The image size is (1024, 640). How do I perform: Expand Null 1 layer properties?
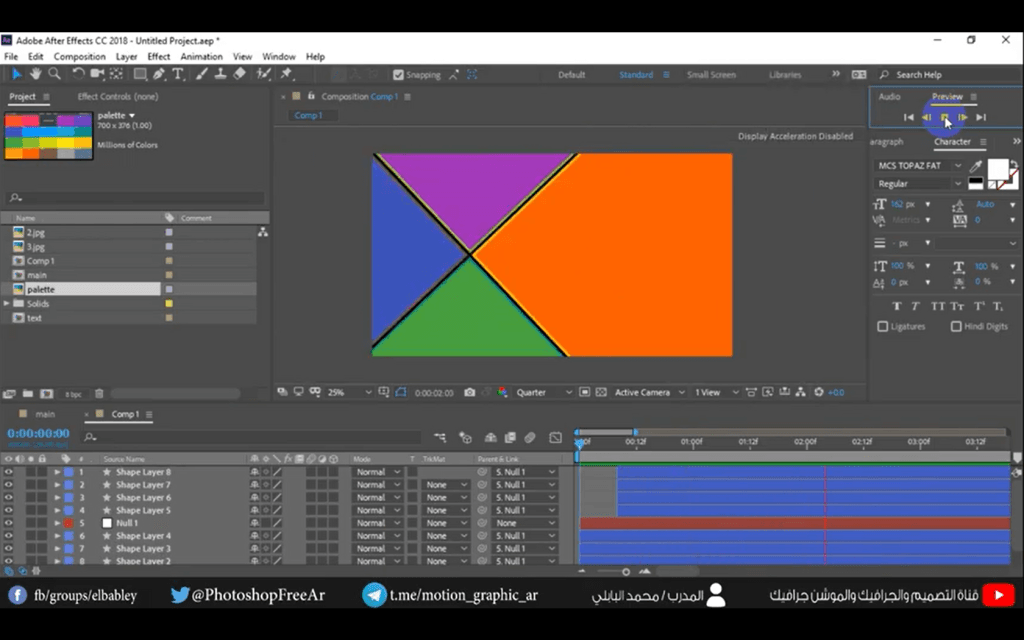(x=57, y=523)
